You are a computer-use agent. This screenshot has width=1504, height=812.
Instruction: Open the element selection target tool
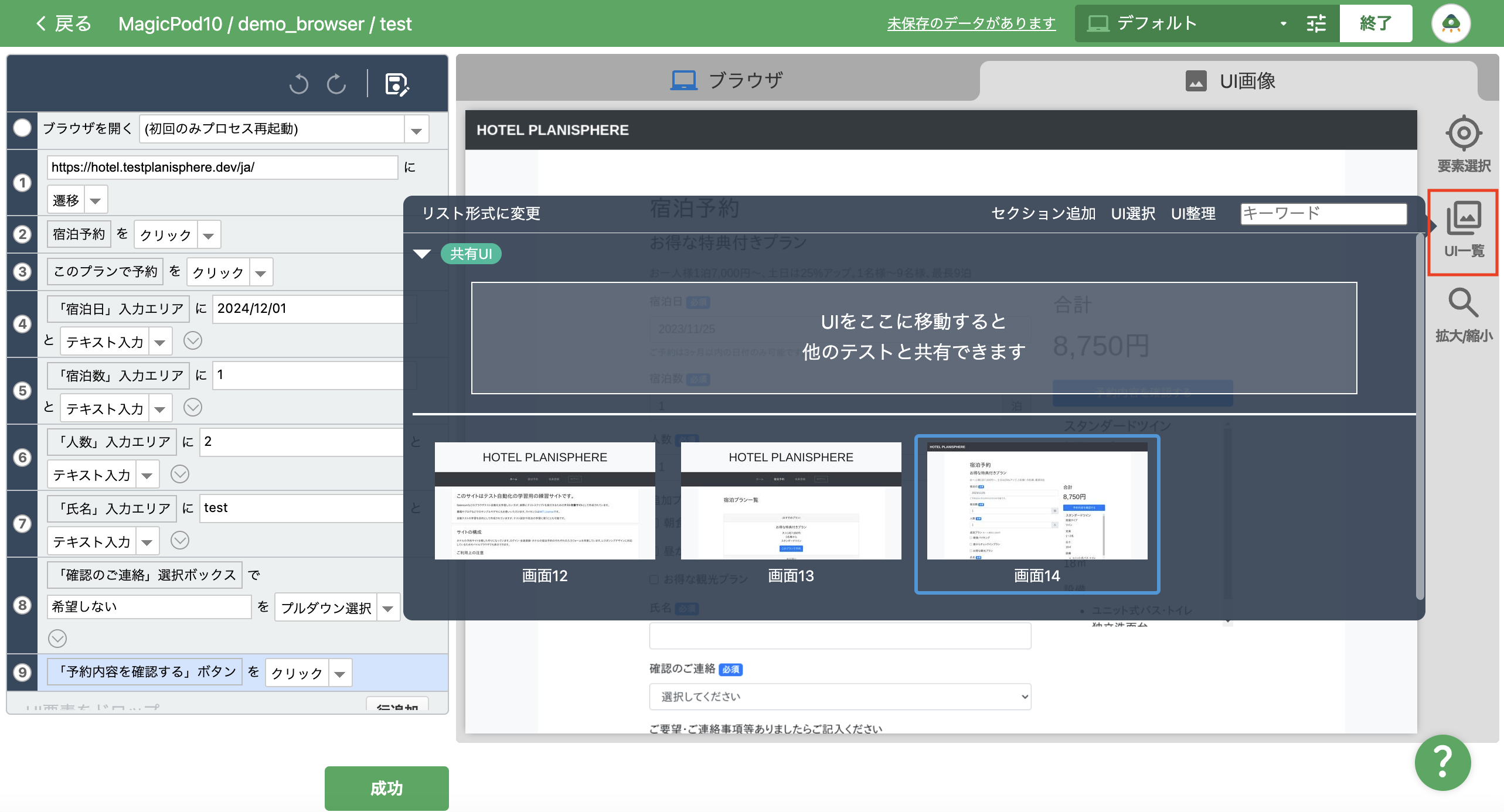(x=1464, y=144)
